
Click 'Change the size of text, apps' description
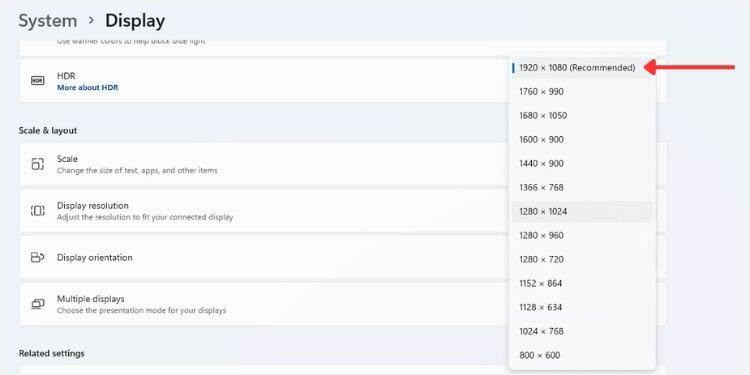(x=137, y=170)
